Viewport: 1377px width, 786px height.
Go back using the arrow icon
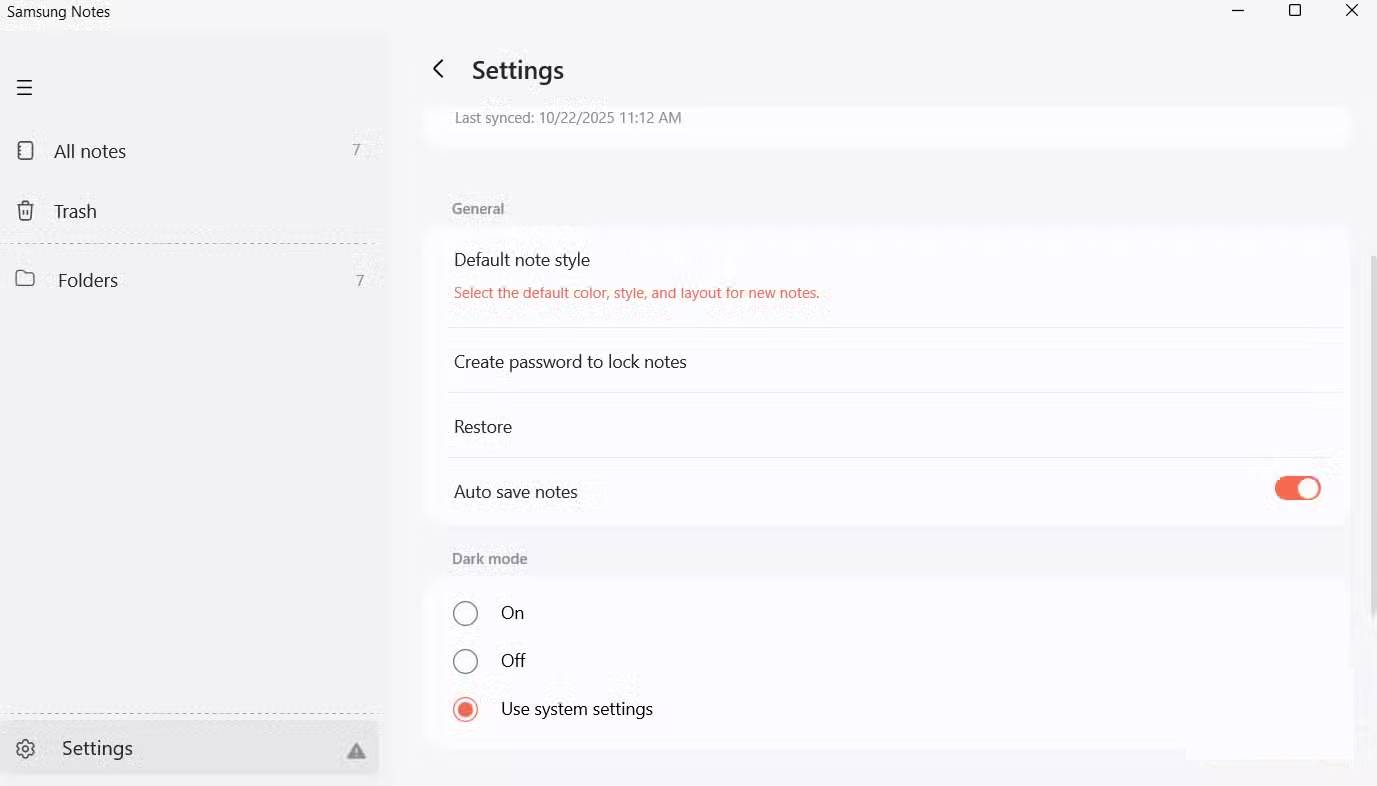click(x=438, y=69)
